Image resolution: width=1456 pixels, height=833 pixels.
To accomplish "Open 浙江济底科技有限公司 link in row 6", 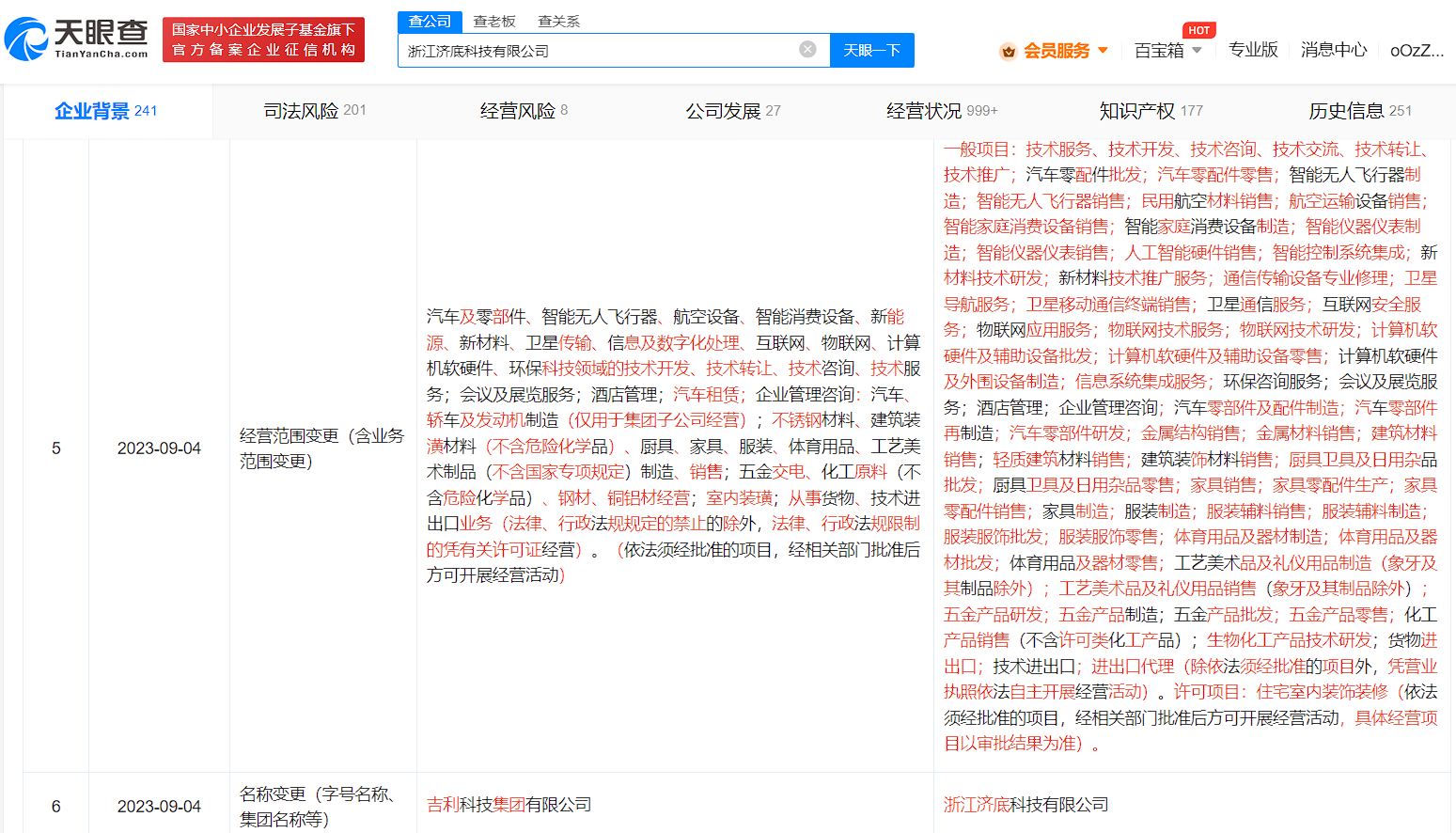I will pos(1026,805).
